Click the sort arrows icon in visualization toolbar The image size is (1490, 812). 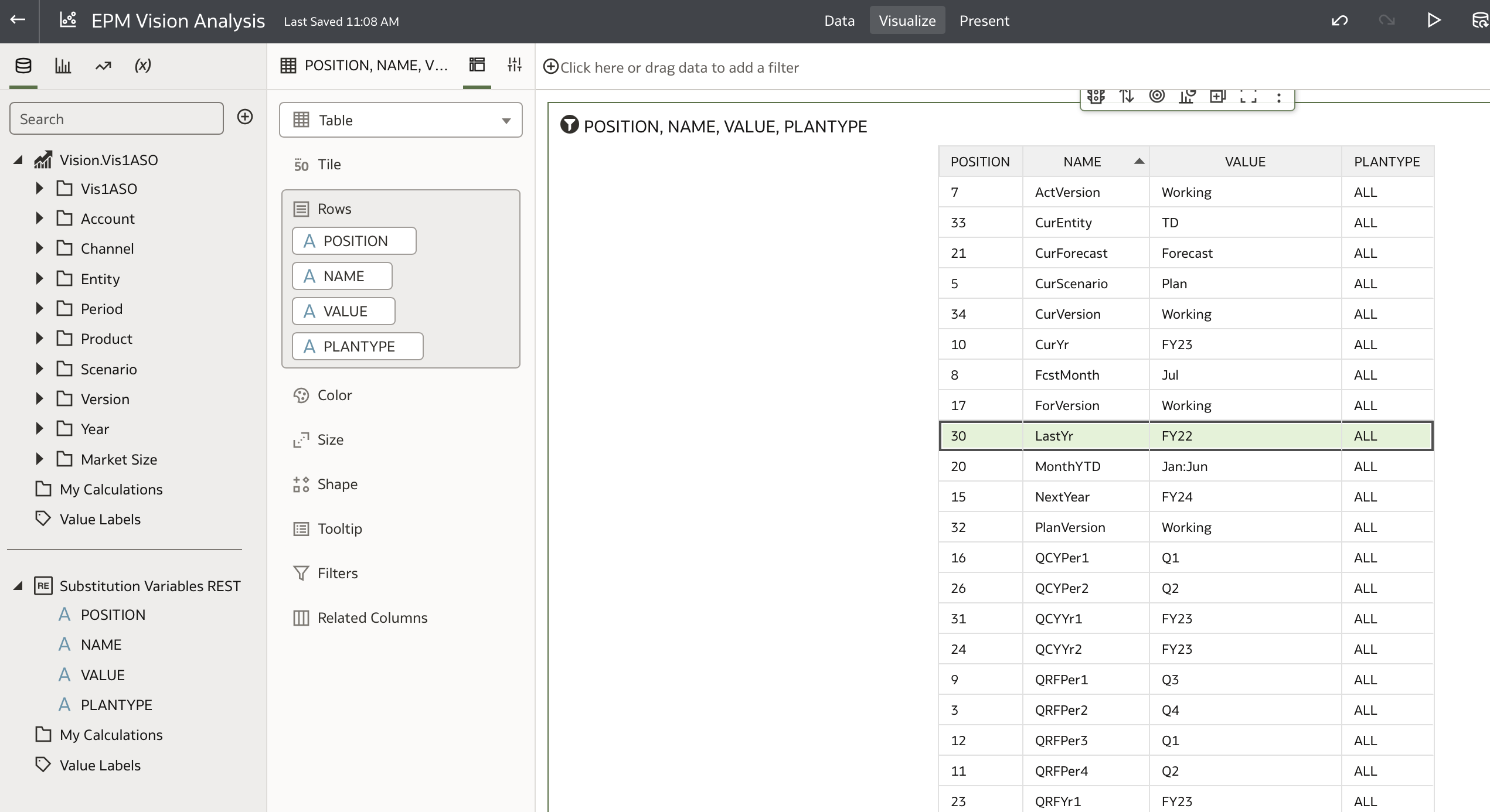point(1127,96)
